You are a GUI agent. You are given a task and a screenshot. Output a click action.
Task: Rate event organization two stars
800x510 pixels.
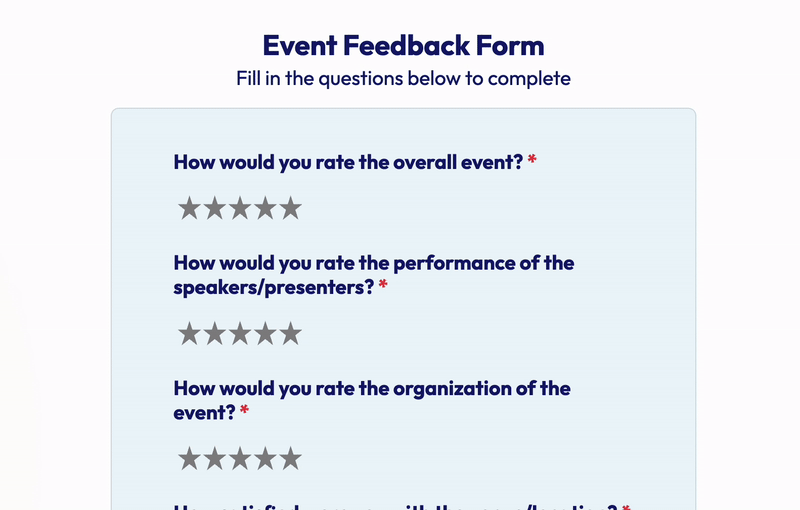coord(215,459)
